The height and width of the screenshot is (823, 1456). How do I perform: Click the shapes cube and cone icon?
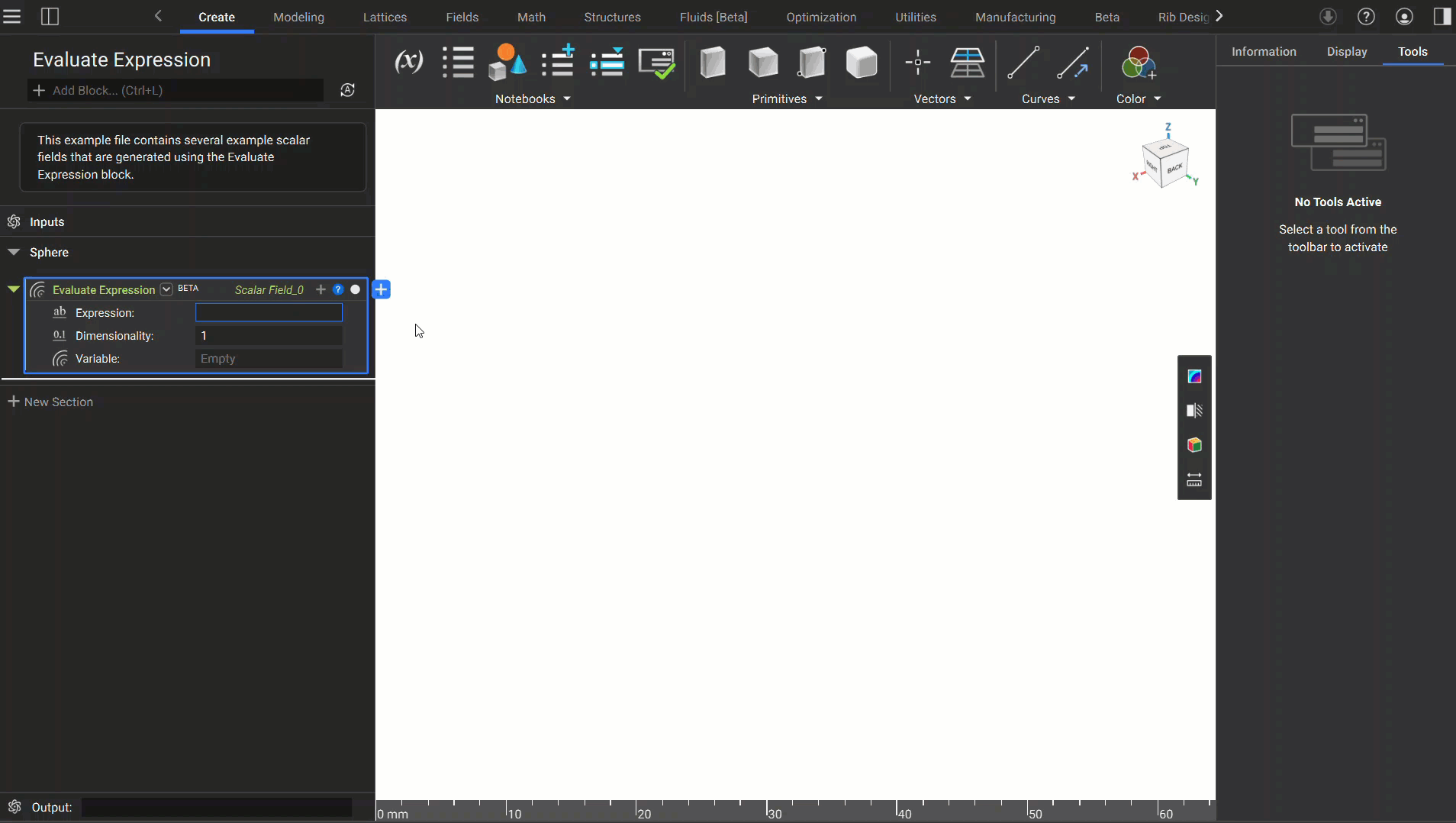click(507, 62)
